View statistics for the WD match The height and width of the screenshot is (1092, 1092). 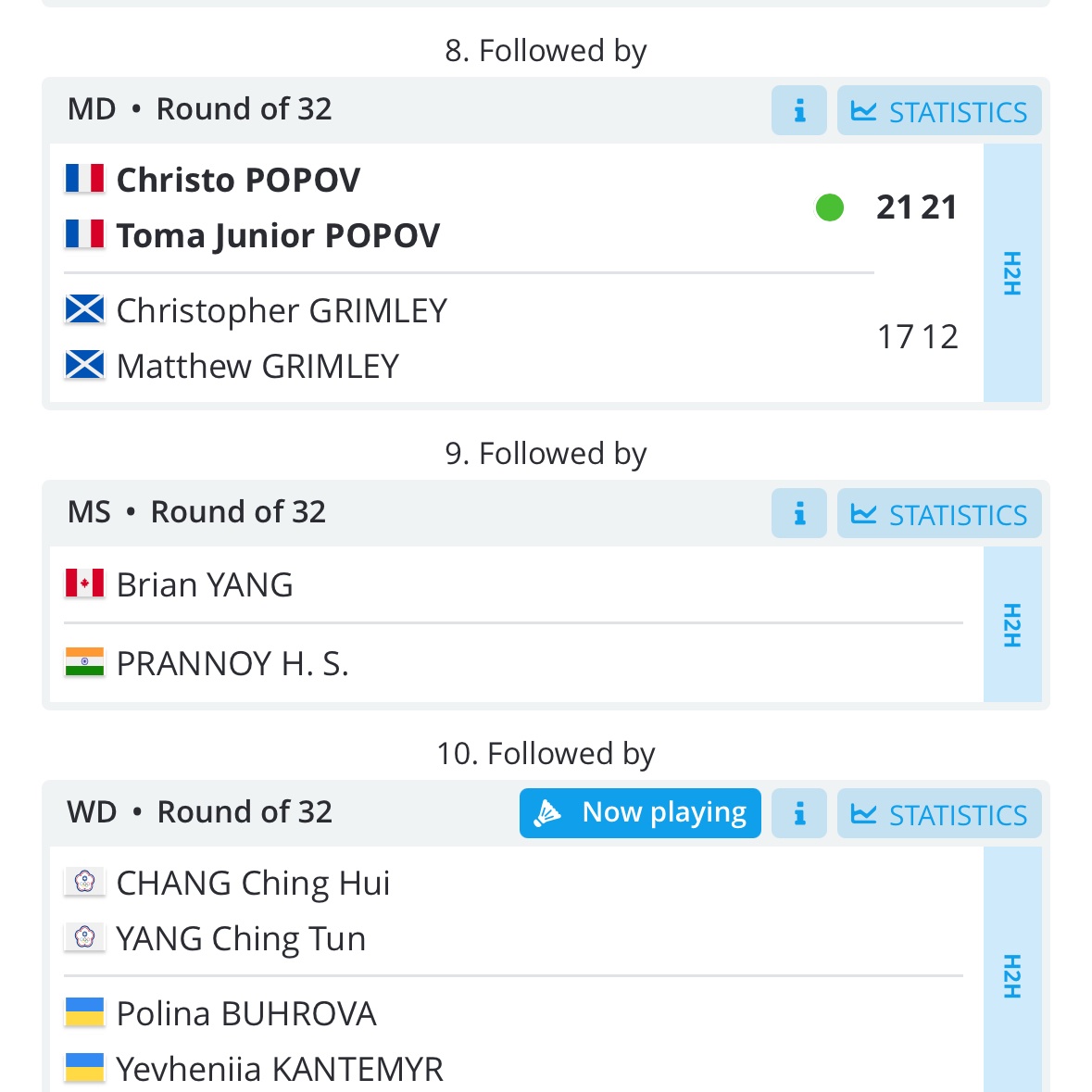point(939,814)
